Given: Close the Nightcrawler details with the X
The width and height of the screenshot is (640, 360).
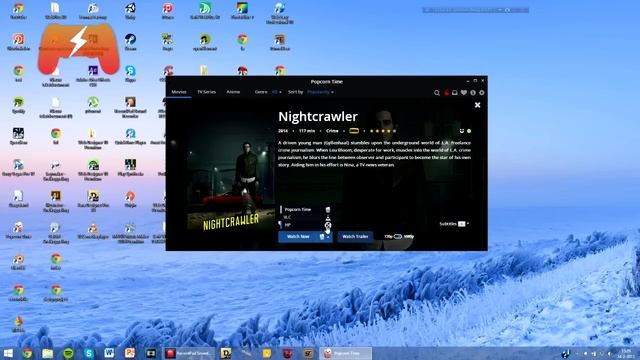Looking at the screenshot, I should (x=478, y=105).
